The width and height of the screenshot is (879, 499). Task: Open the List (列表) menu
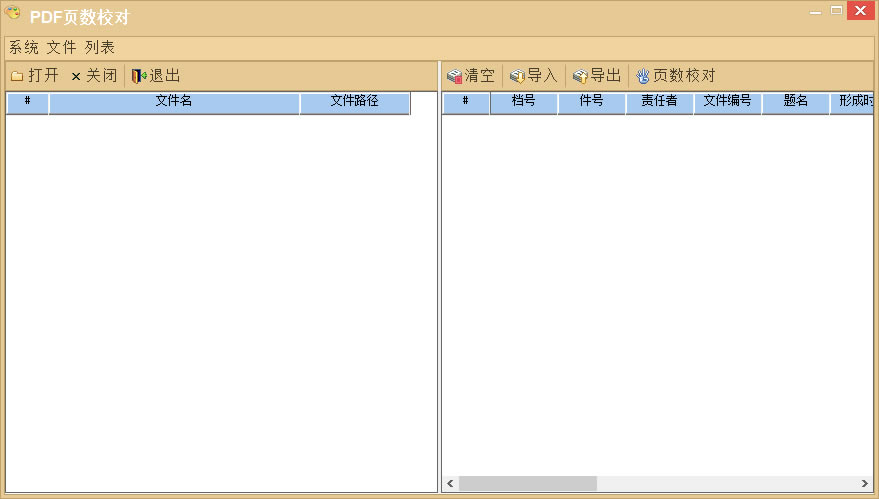(x=99, y=47)
